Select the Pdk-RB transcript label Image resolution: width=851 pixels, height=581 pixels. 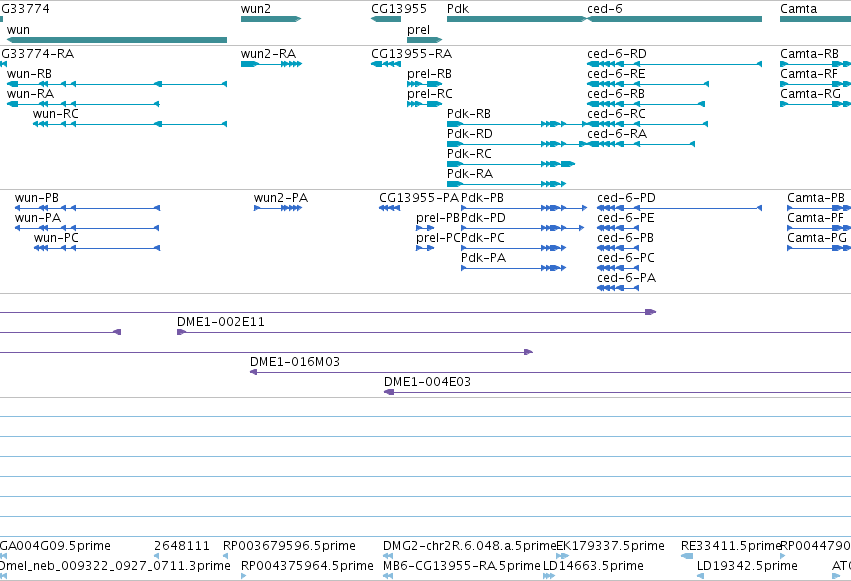pyautogui.click(x=469, y=114)
